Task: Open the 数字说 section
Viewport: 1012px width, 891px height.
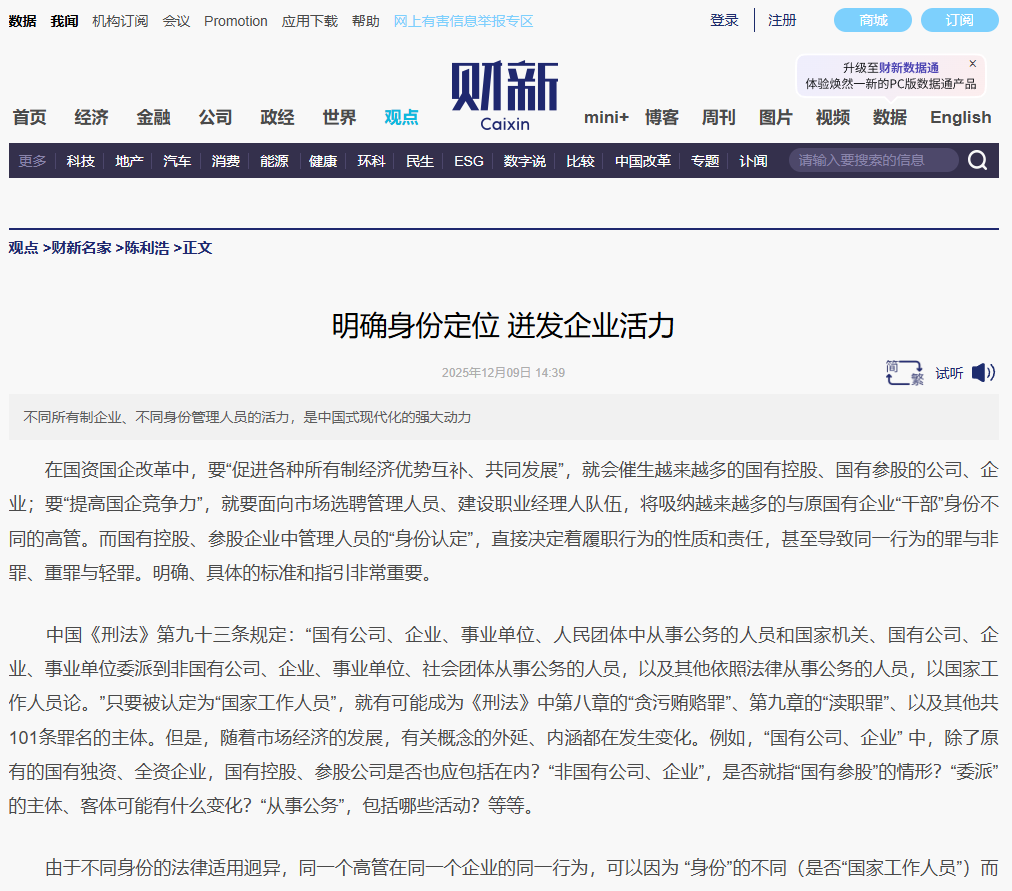Action: click(x=523, y=160)
